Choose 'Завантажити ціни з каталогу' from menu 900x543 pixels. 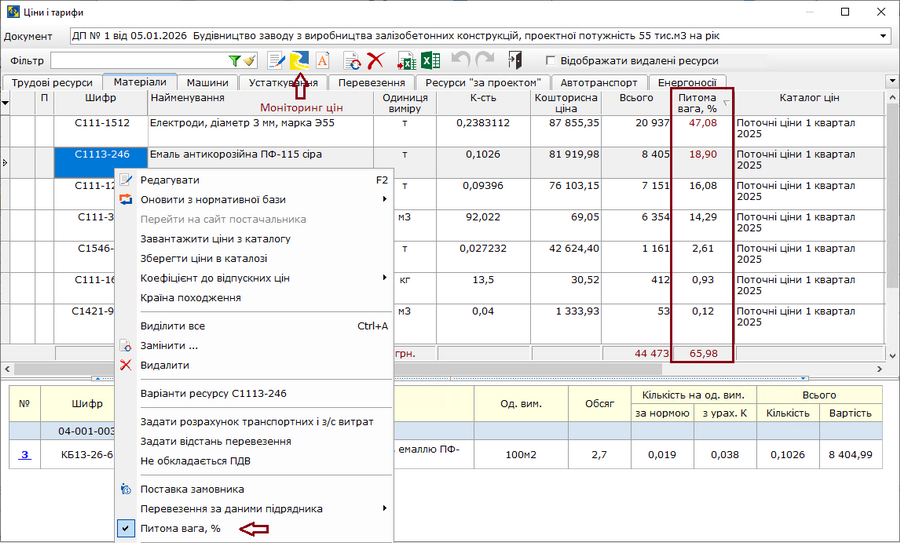pos(215,239)
